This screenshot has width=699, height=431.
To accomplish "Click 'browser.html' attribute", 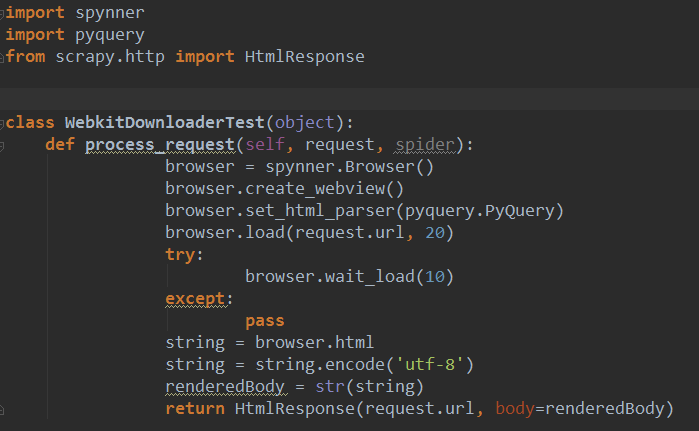I will (314, 343).
